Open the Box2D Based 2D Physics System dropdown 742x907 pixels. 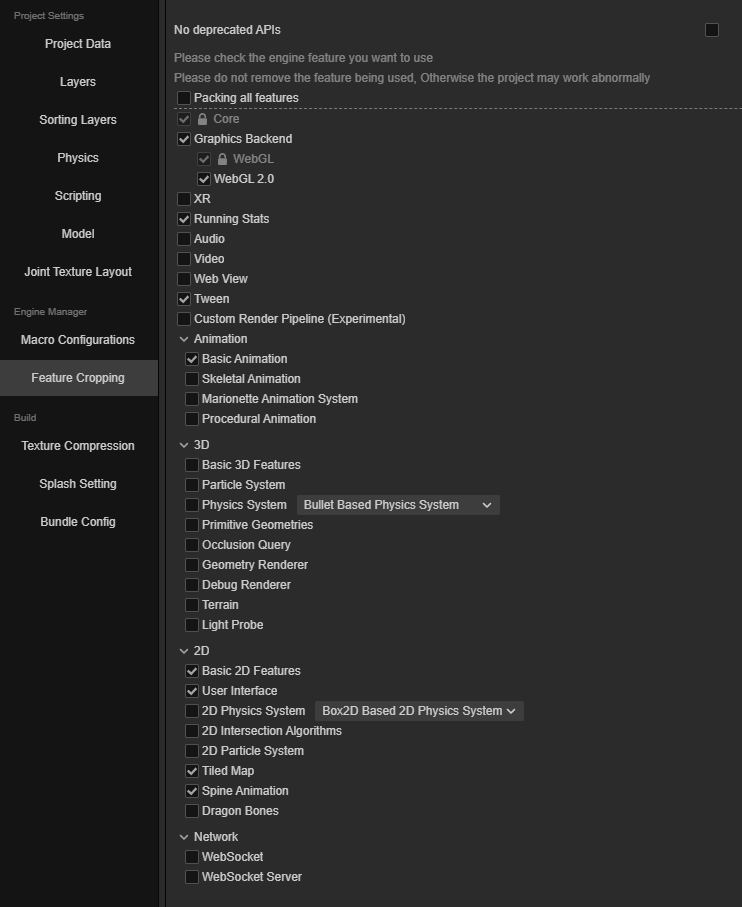(x=418, y=710)
